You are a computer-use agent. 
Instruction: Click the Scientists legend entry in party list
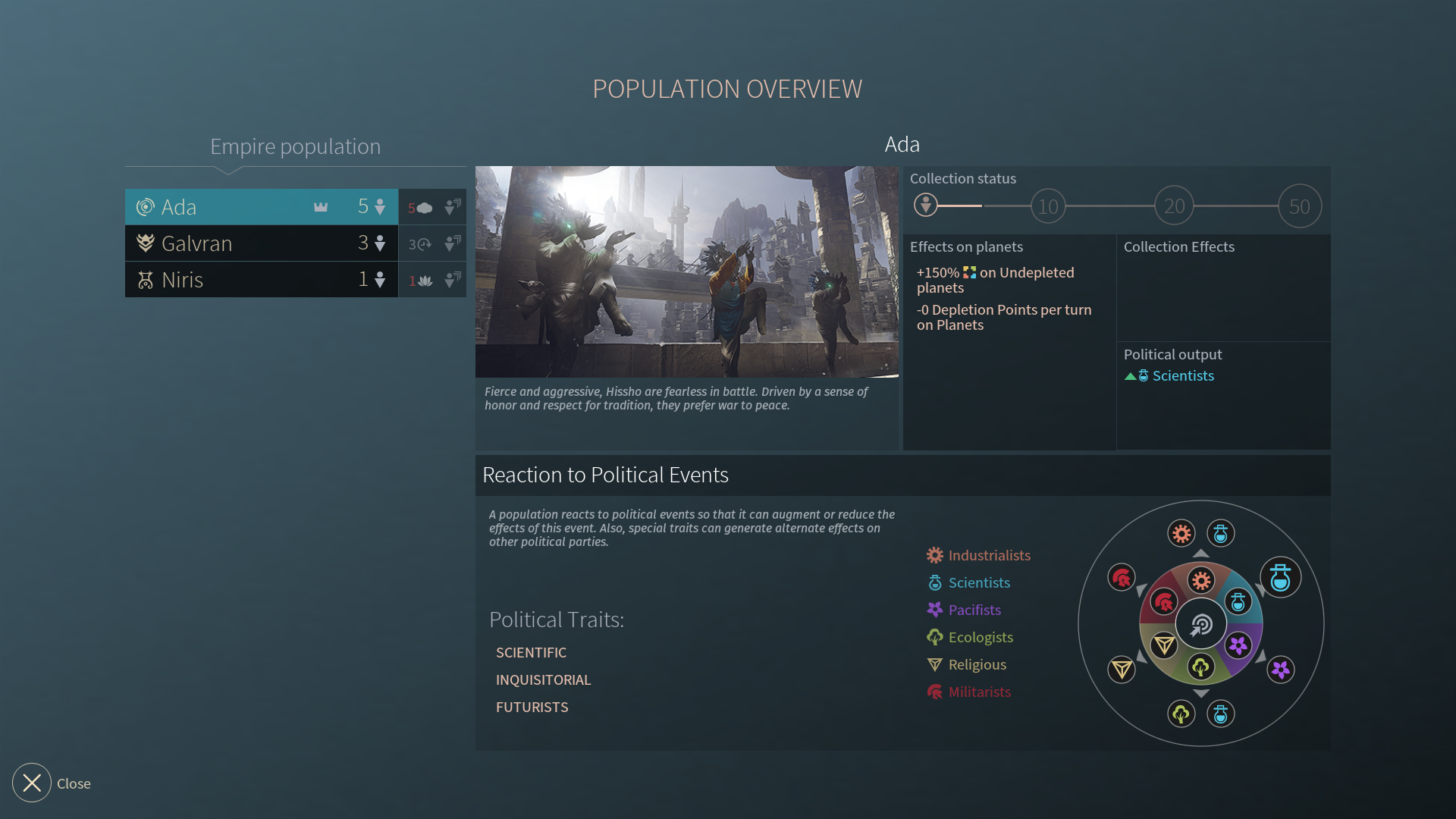point(969,582)
